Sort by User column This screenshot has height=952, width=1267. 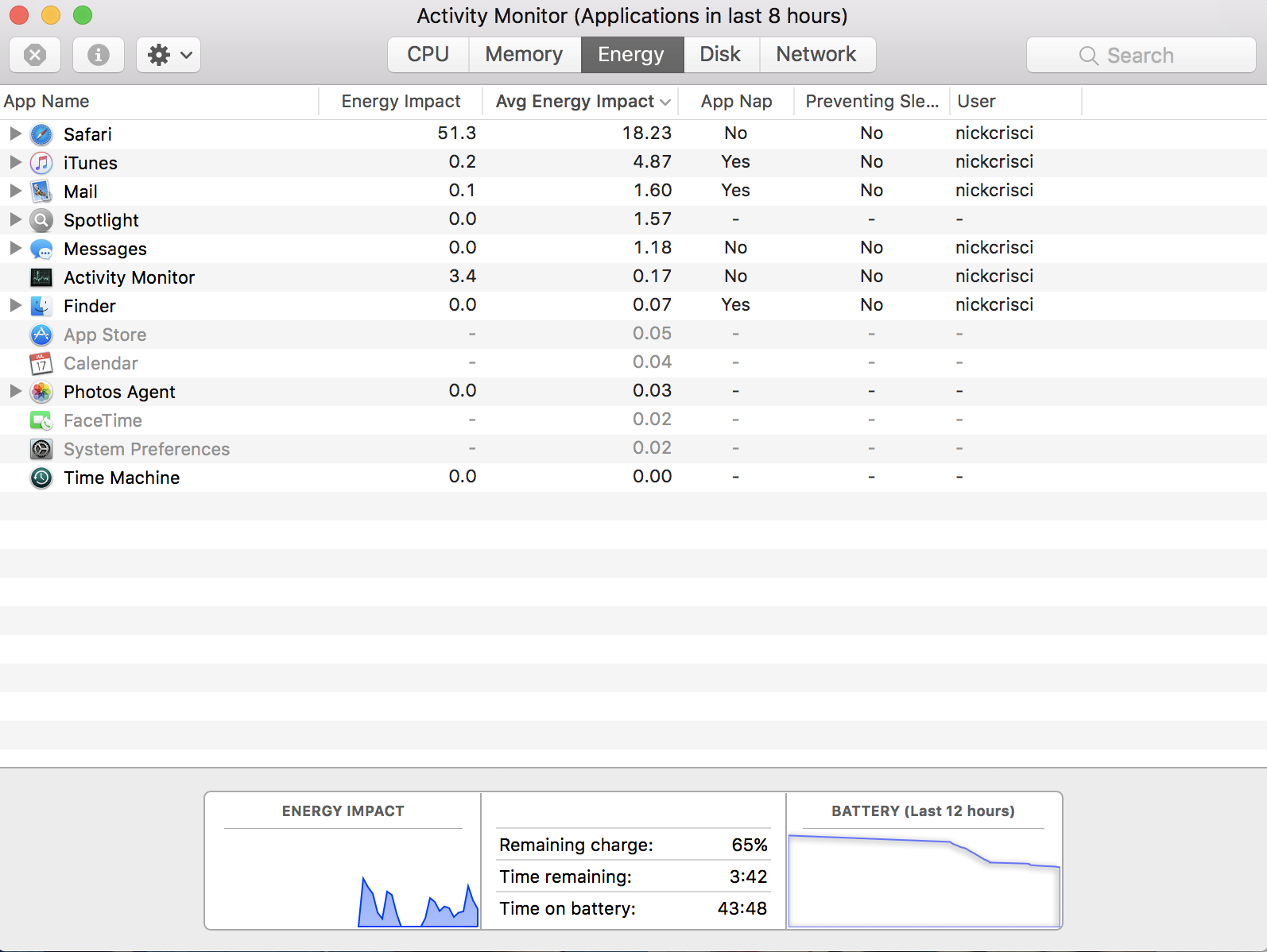(x=1016, y=102)
